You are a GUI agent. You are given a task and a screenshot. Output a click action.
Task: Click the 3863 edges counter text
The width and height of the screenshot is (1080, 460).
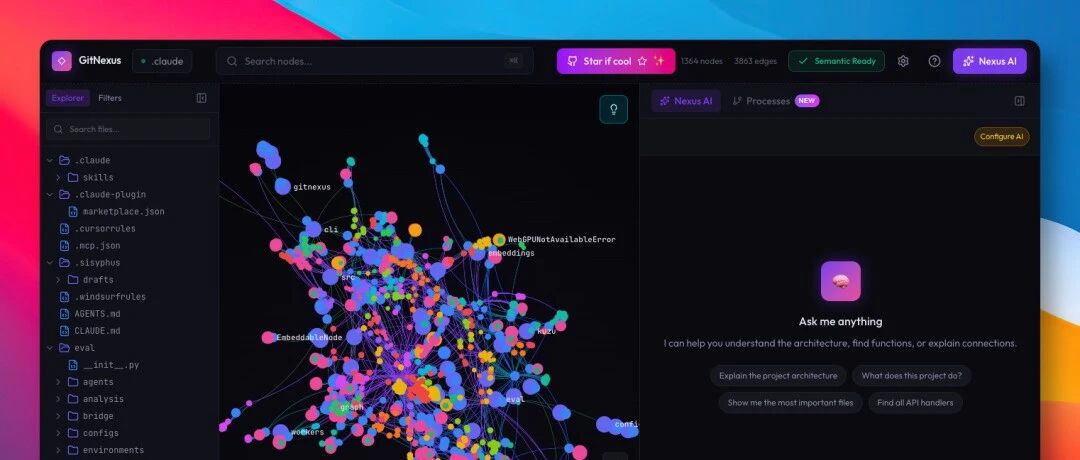[x=755, y=61]
